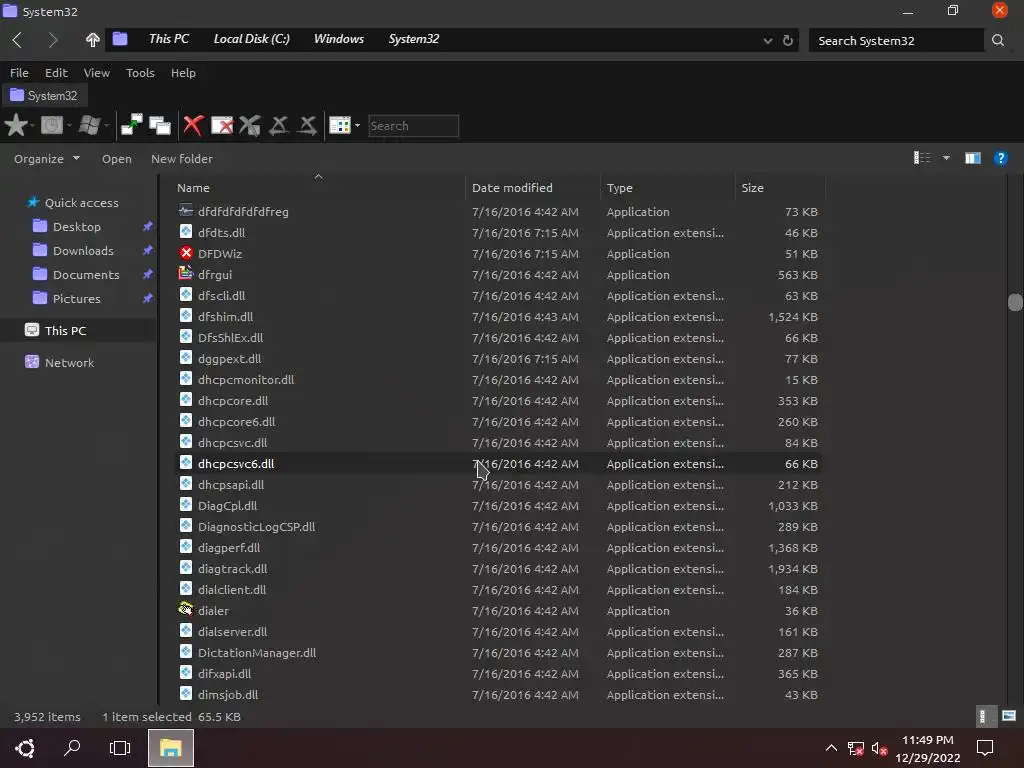The height and width of the screenshot is (768, 1024).
Task: Click the Favorites star toolbar icon
Action: [x=16, y=125]
